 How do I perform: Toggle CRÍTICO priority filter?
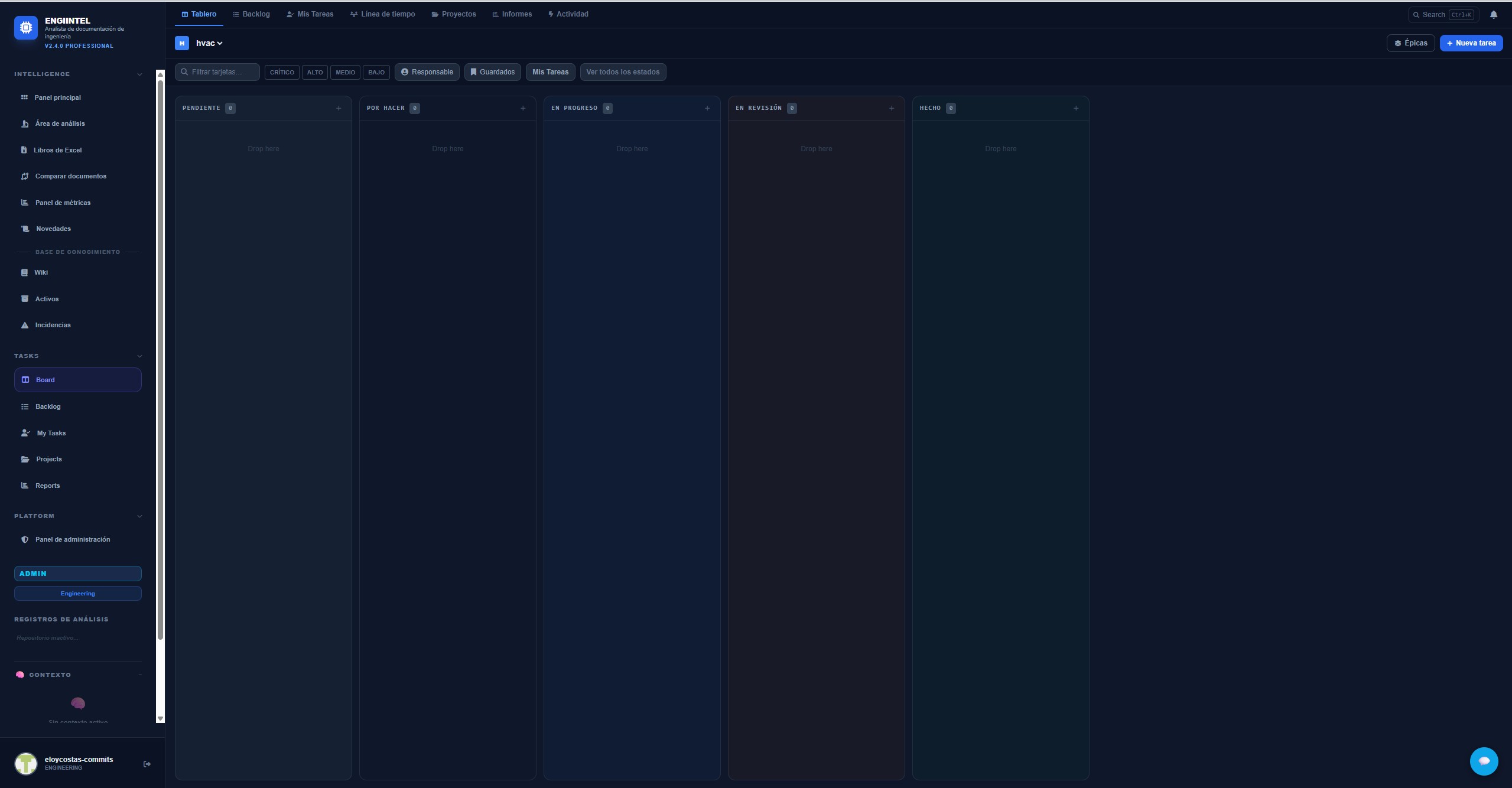[x=282, y=72]
